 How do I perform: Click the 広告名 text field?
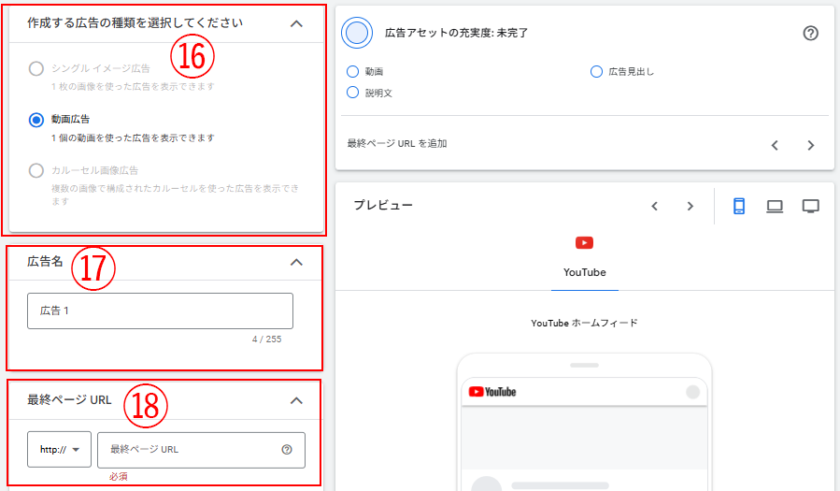(x=160, y=311)
